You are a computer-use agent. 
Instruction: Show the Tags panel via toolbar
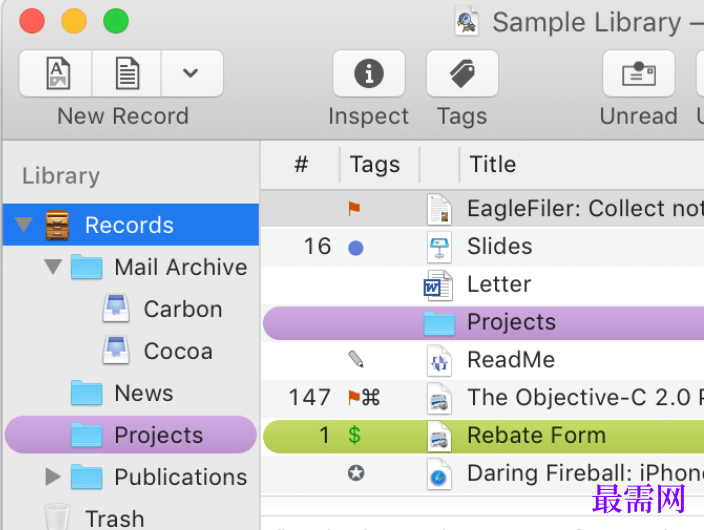[462, 73]
